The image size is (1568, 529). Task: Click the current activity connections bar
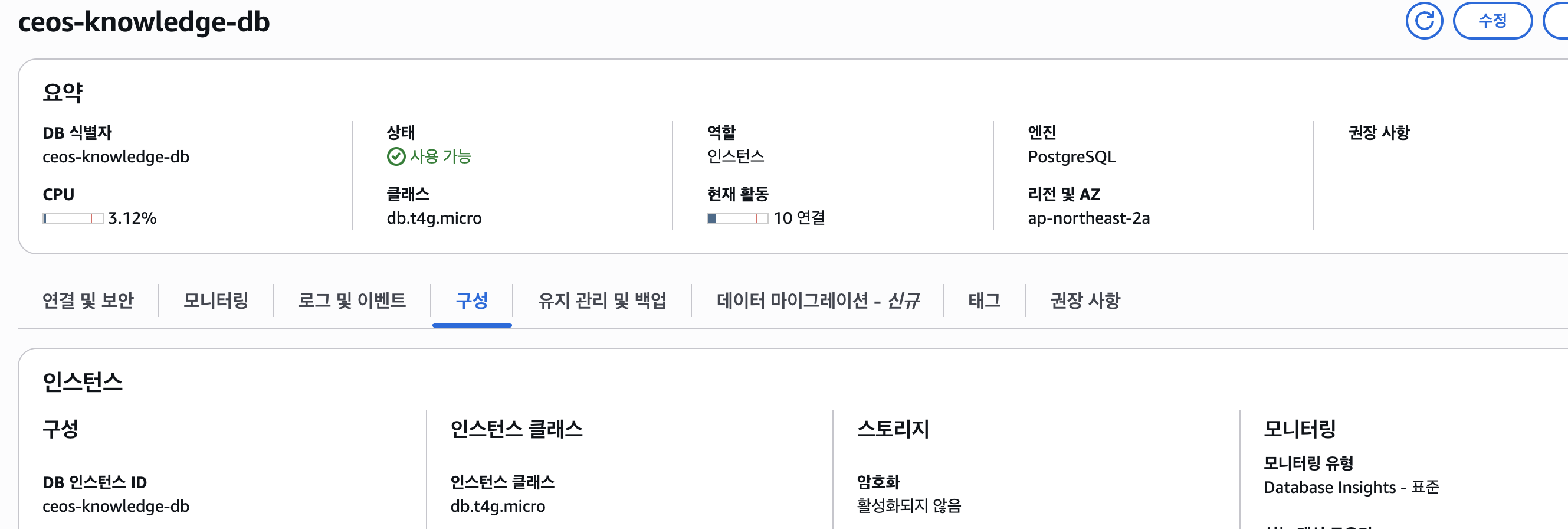click(737, 218)
